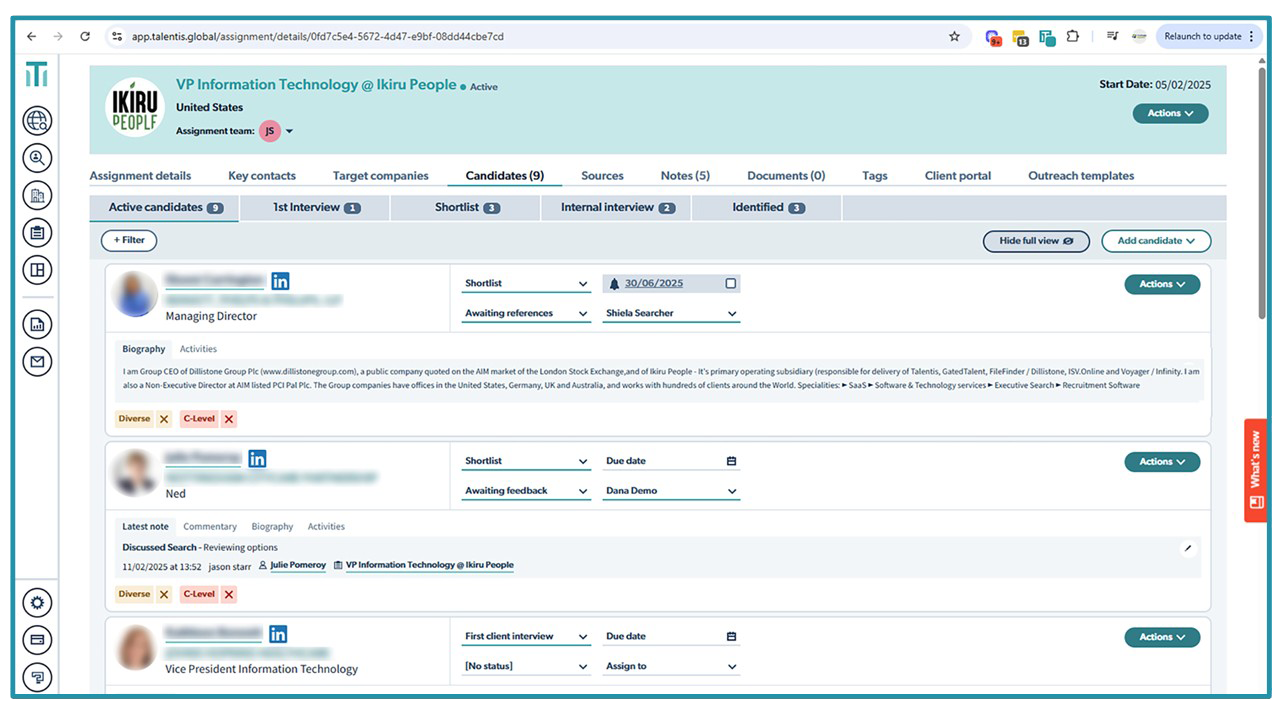
Task: Remove Diverse tag from Managing Director candidate
Action: coord(164,419)
